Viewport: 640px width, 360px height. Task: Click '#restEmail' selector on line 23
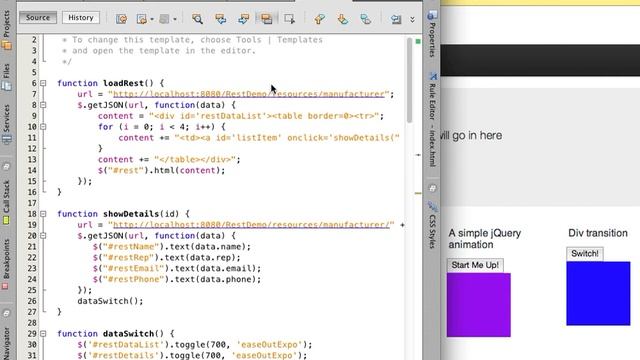coord(133,269)
